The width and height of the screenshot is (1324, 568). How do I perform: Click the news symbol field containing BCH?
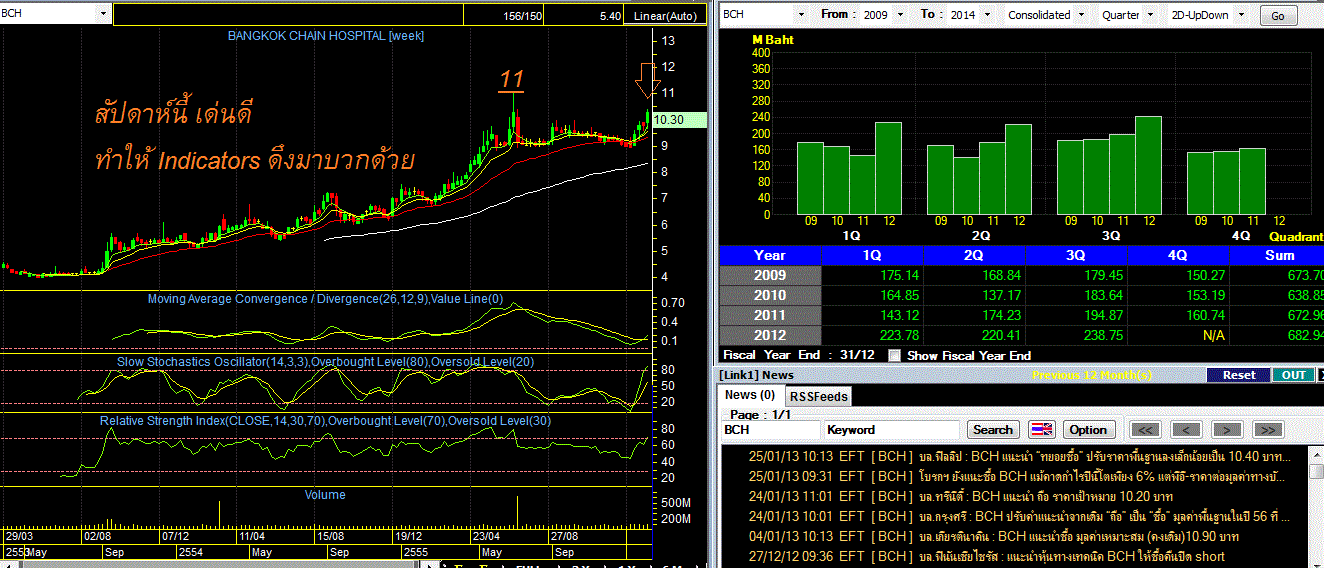click(770, 429)
